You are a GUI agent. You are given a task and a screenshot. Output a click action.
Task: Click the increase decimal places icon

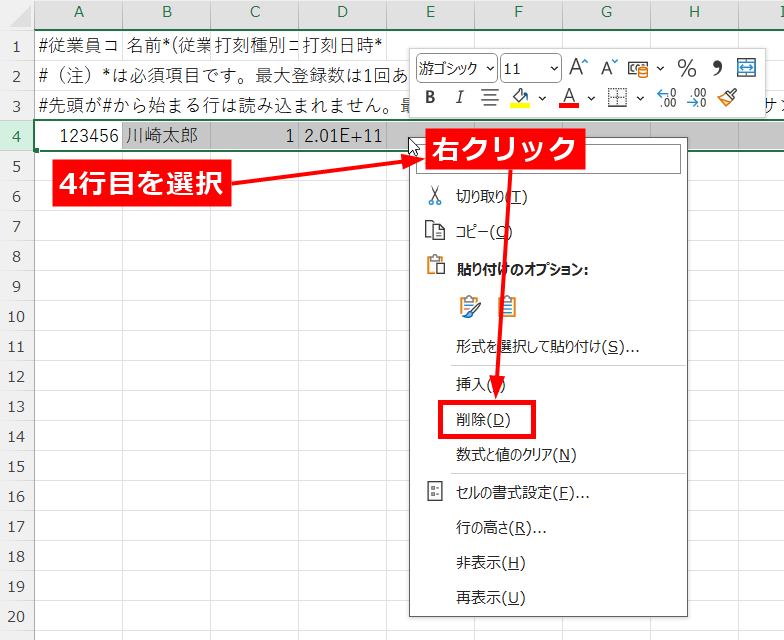667,97
